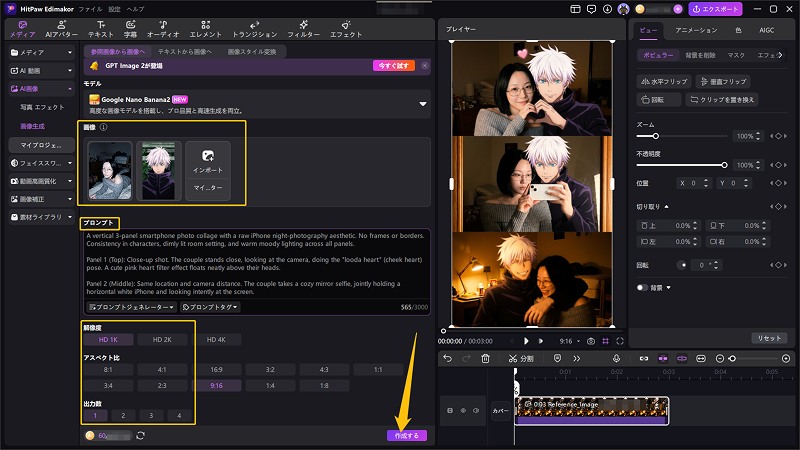Click the double chevron more-tools icon
This screenshot has height=450, width=800.
pos(577,359)
